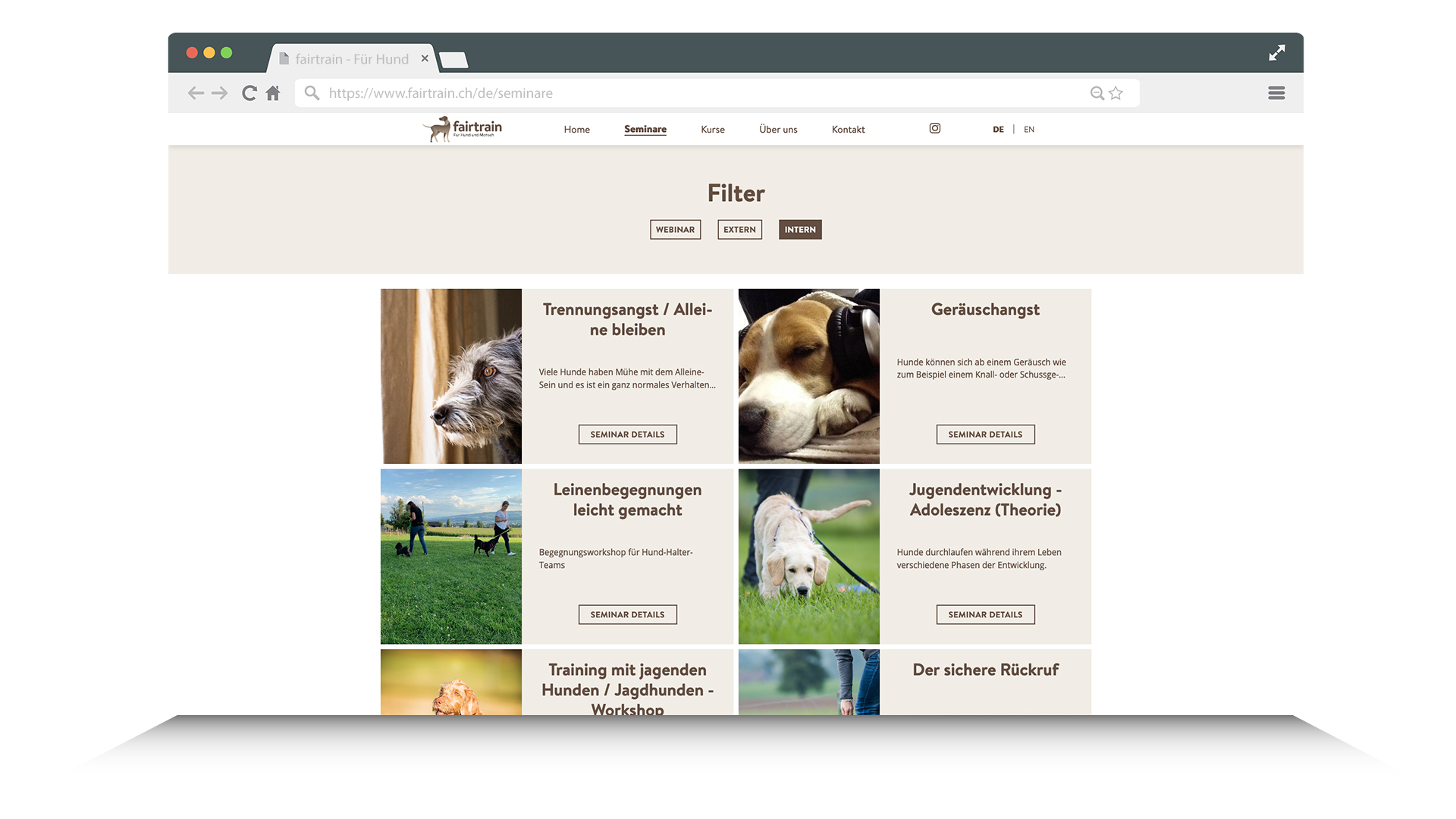Open Seminar Details for Leinenbegegnungen
This screenshot has width=1456, height=819.
627,615
